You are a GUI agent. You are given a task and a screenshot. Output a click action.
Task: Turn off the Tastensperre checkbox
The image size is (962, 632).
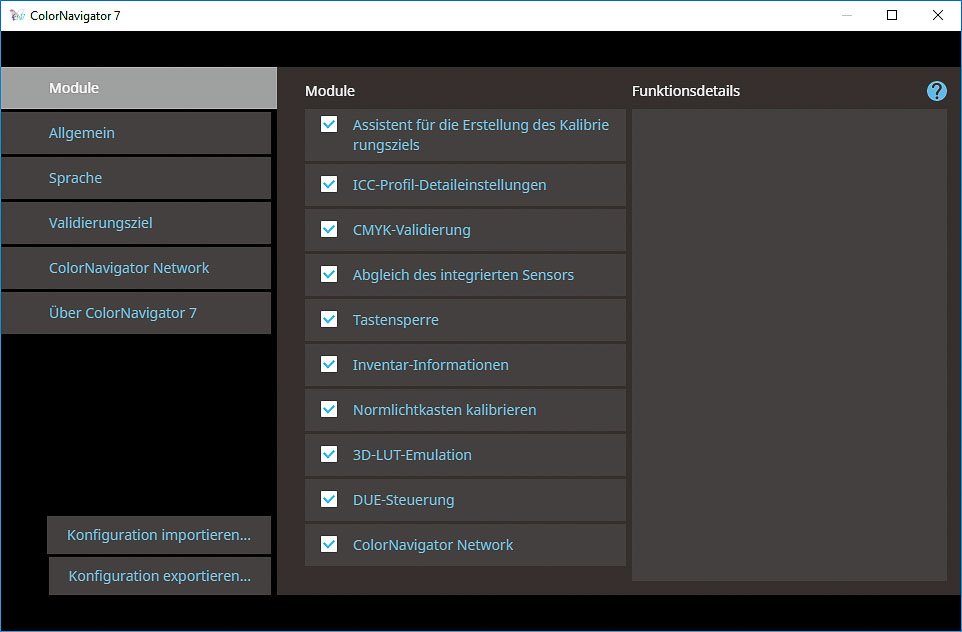point(329,319)
